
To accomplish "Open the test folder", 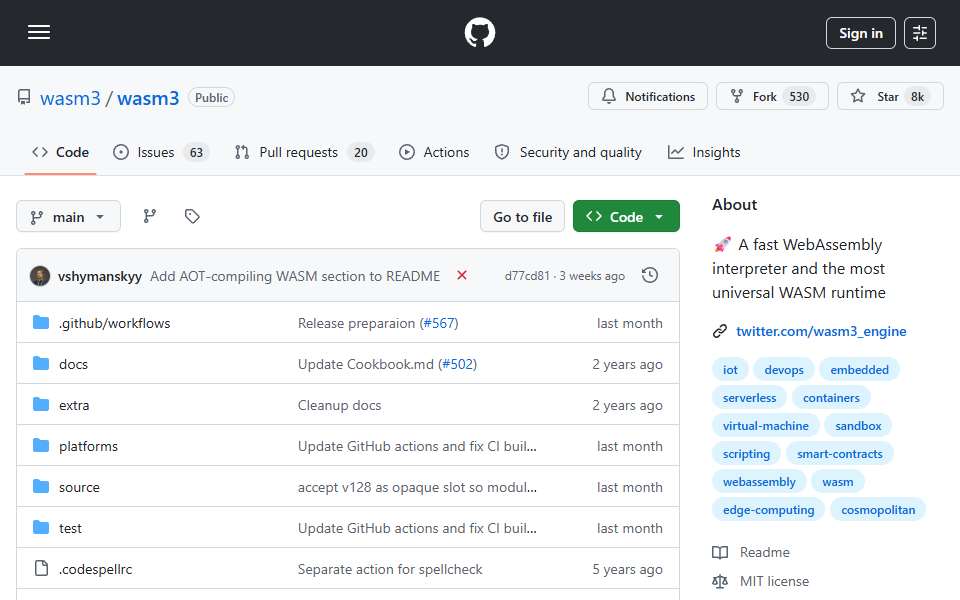I will (x=70, y=528).
